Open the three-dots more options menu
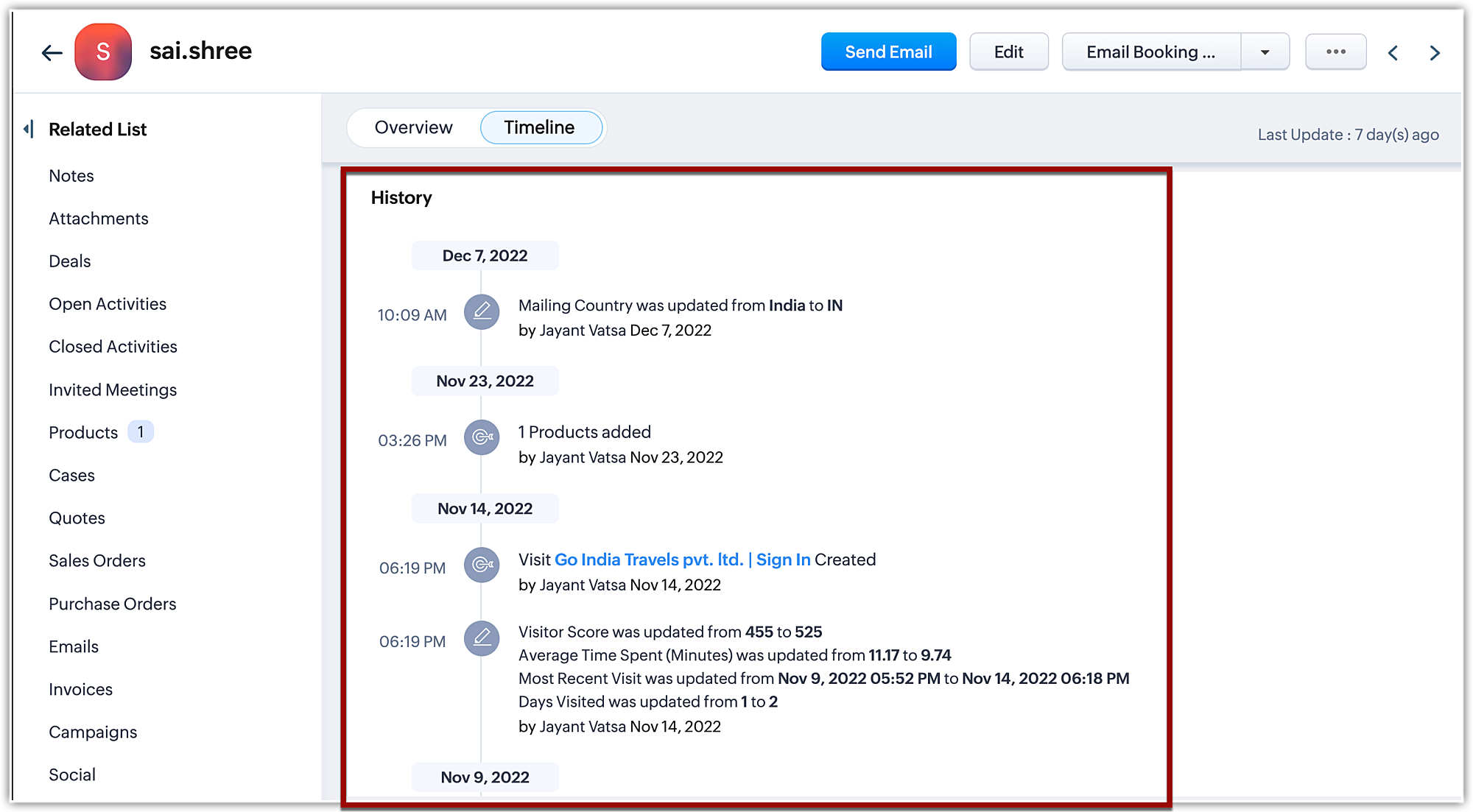Screen dimensions: 1473x812 1335,52
